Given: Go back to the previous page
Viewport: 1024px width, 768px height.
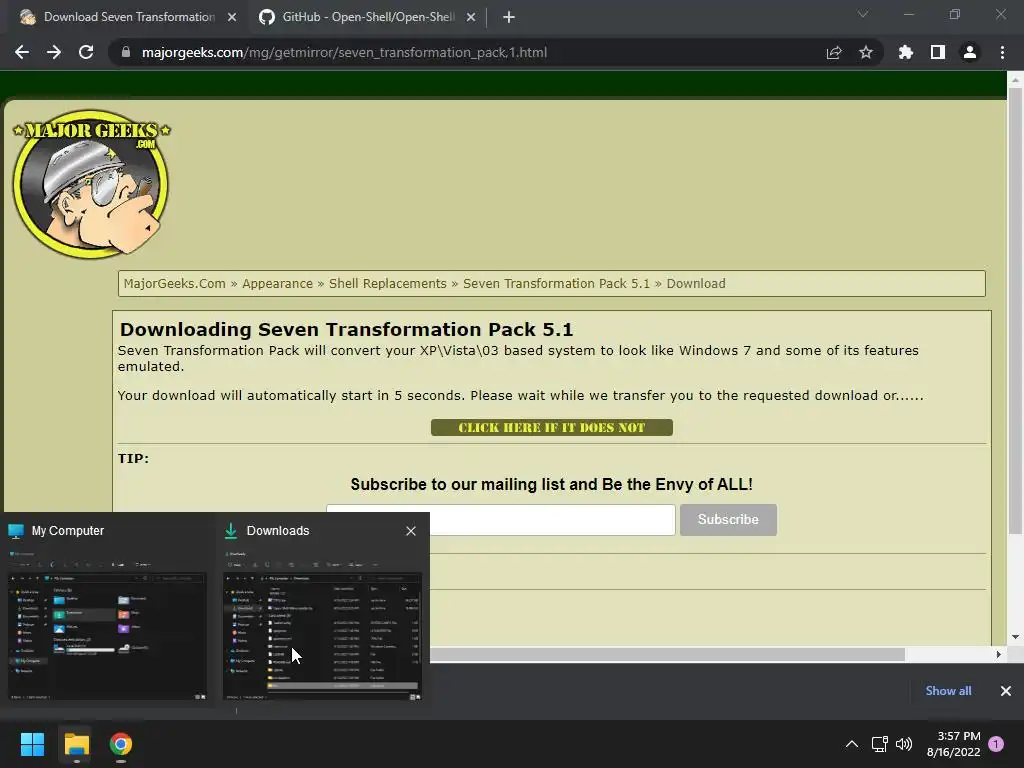Looking at the screenshot, I should click(22, 52).
